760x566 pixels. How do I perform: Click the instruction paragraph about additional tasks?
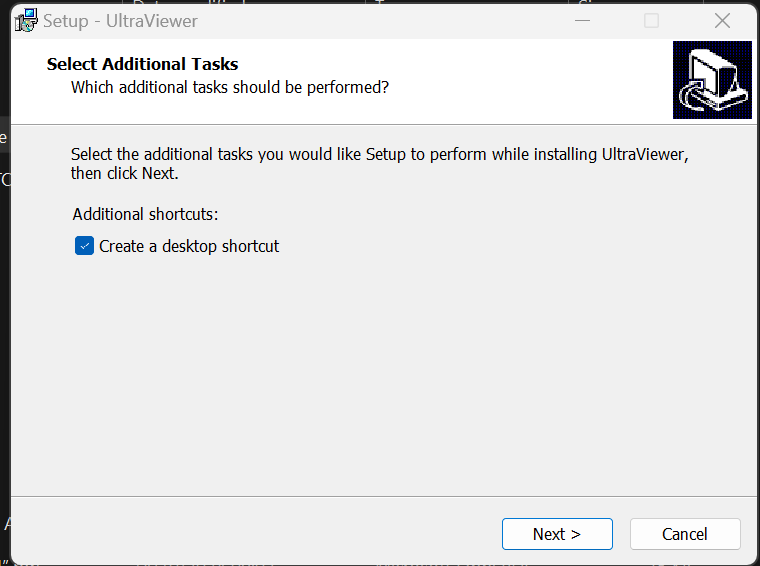380,163
